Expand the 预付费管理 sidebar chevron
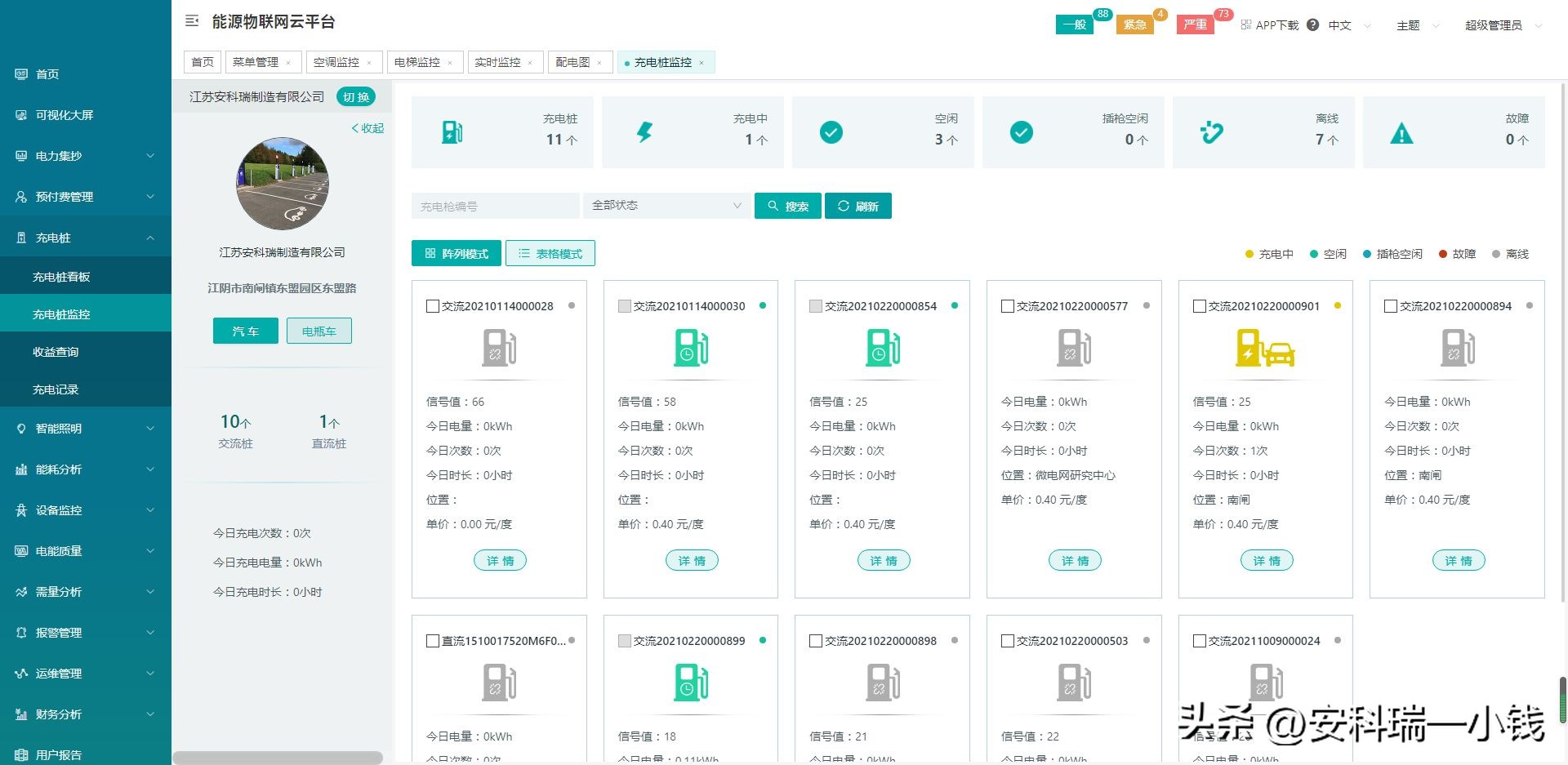Screen dimensions: 1568x765 coord(149,197)
